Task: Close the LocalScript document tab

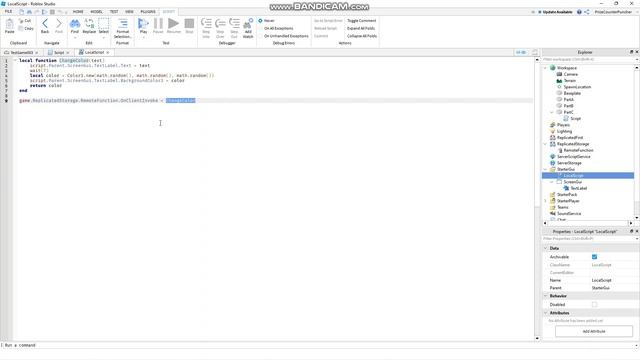Action: [x=108, y=53]
